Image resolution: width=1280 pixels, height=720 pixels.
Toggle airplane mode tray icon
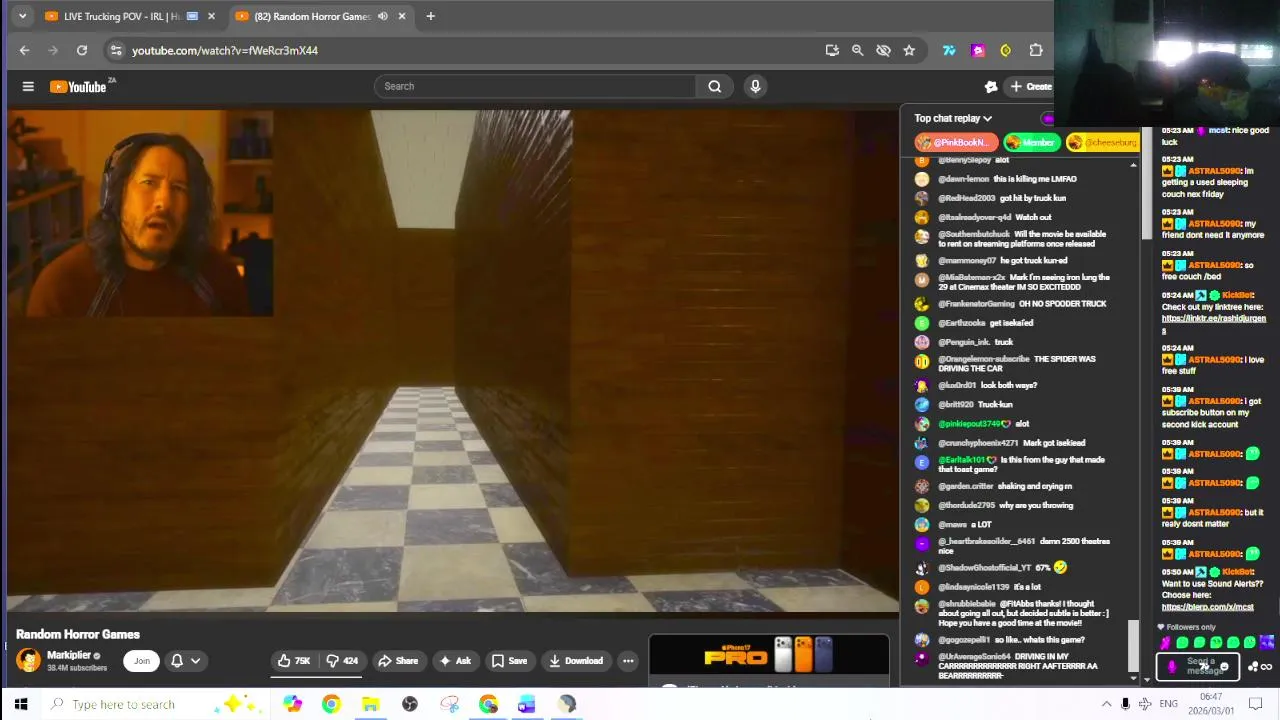1145,704
